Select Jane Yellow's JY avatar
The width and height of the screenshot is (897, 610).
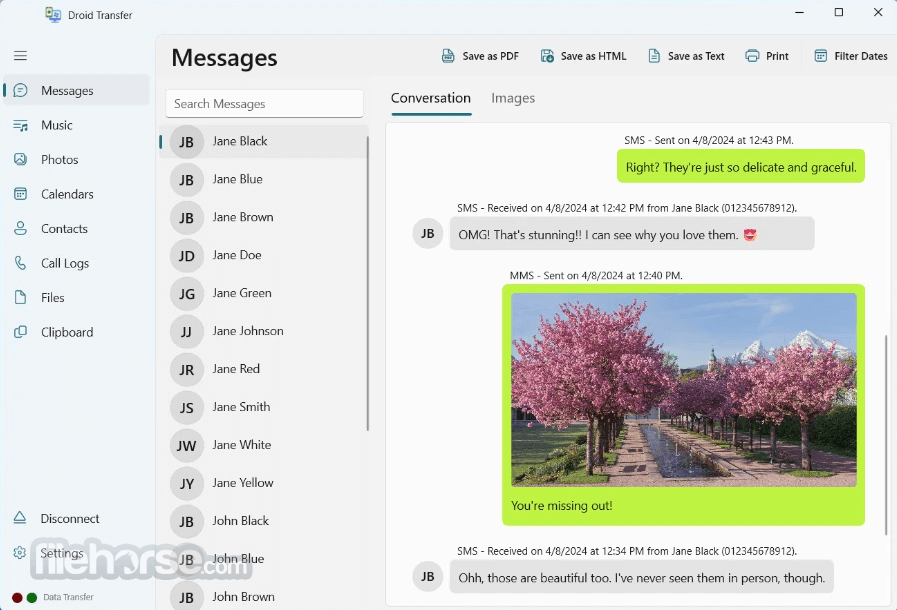click(186, 484)
